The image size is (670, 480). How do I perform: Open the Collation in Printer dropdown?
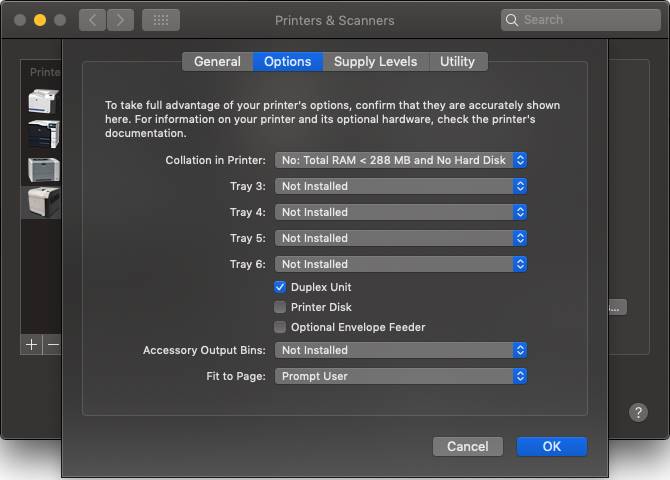coord(400,160)
